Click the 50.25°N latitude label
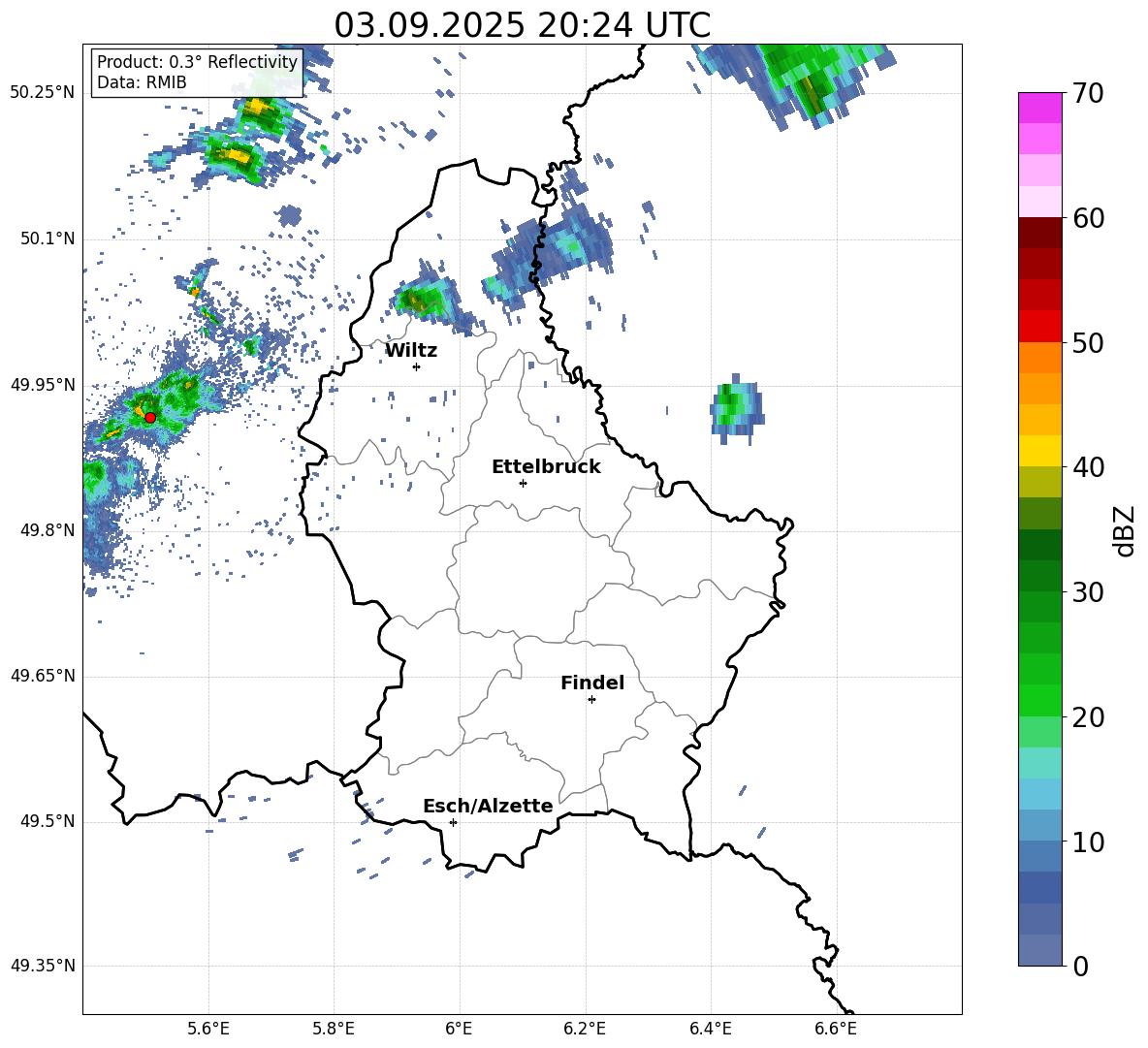1148x1048 pixels. pyautogui.click(x=43, y=93)
